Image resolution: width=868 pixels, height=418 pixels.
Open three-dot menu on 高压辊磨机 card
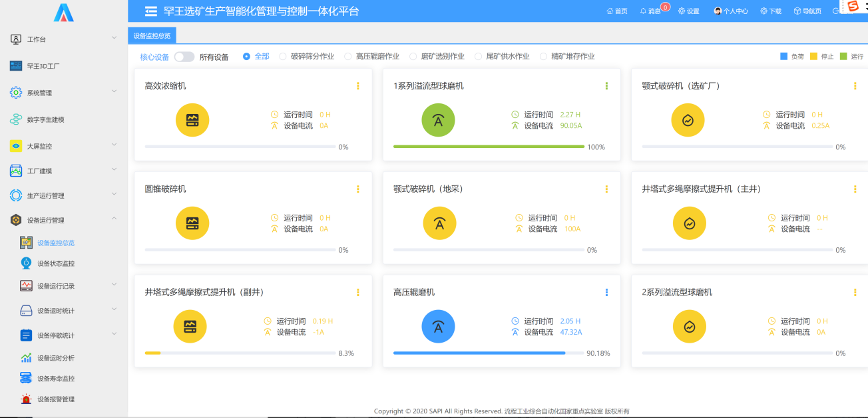606,292
